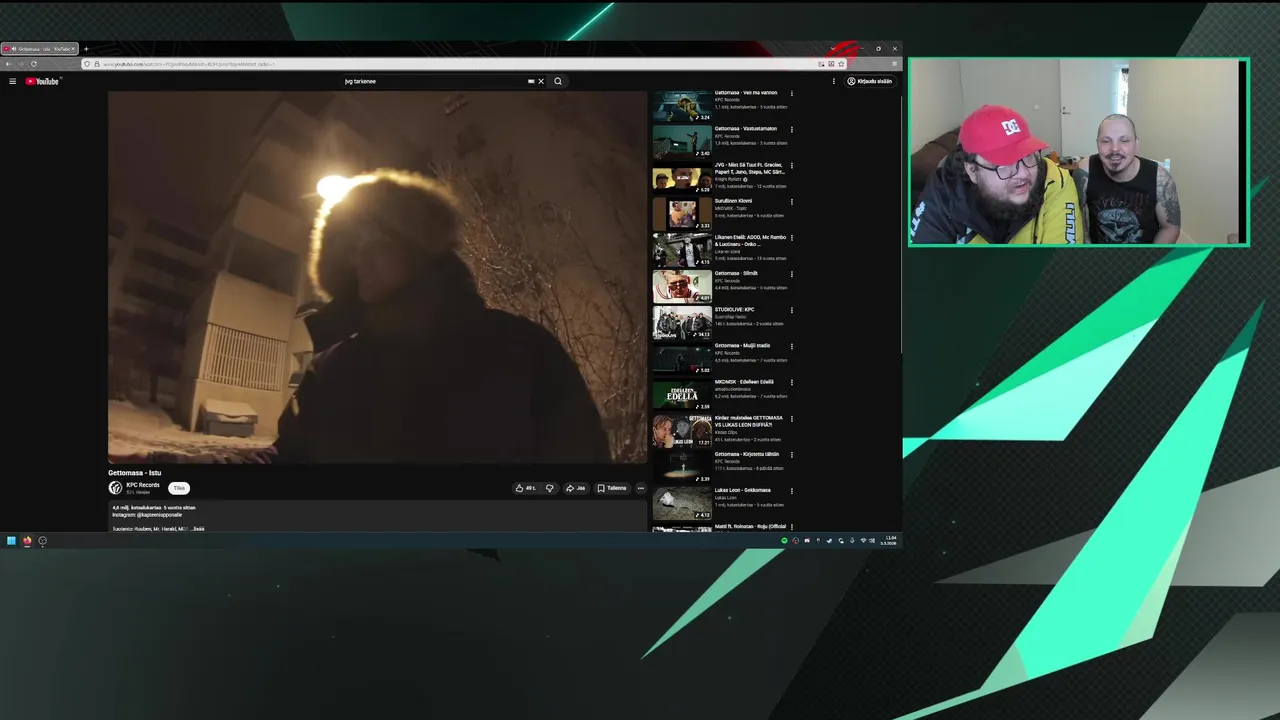Open options menu for 'Kirdez muistelee' video
The width and height of the screenshot is (1280, 720).
[x=792, y=418]
